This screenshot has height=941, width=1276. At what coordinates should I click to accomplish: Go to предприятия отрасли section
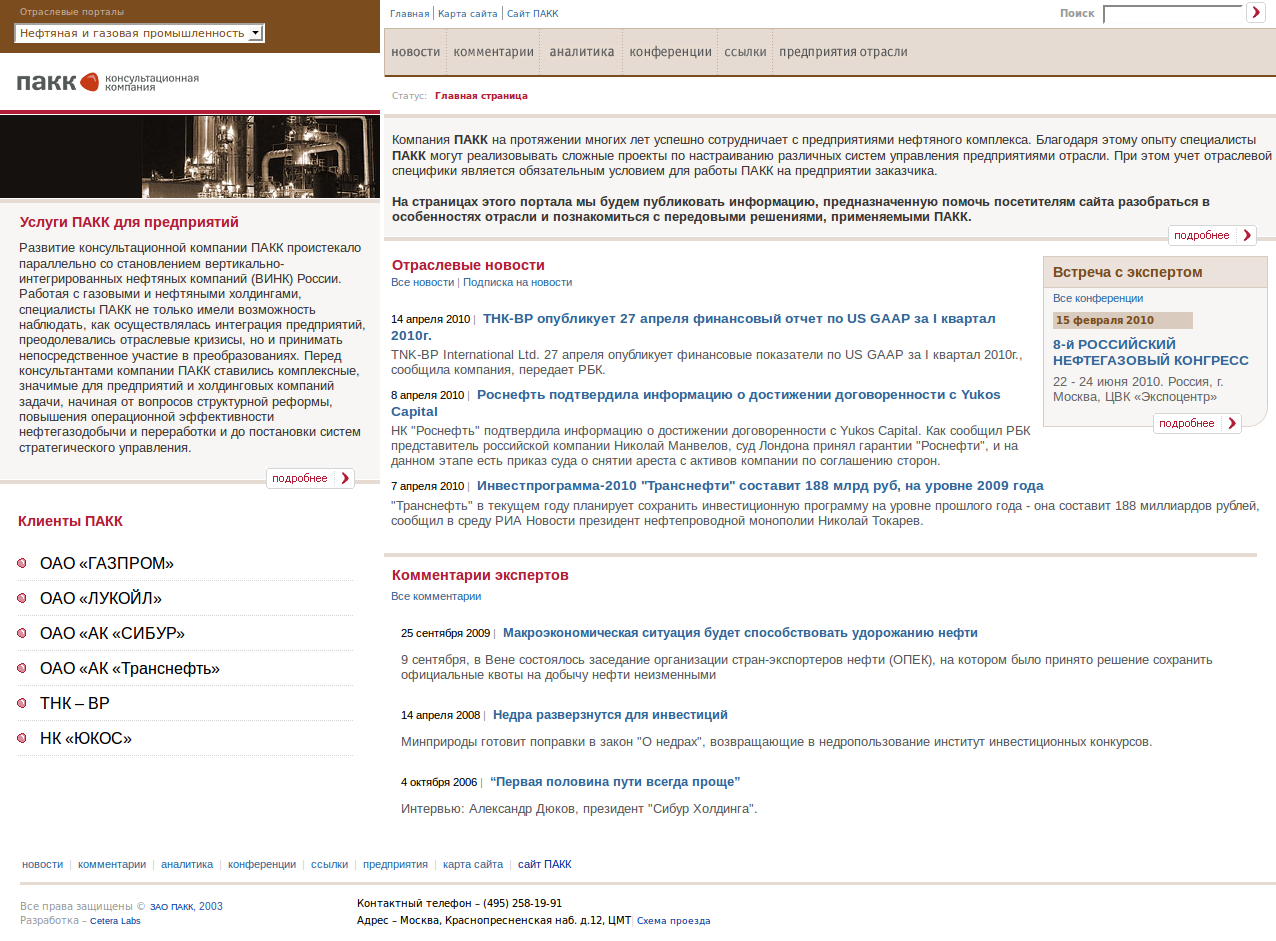tap(843, 52)
